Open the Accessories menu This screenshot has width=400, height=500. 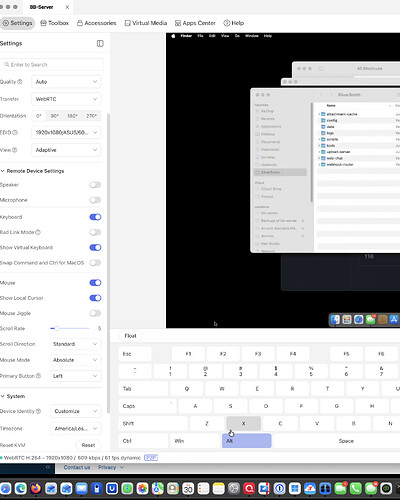(96, 23)
